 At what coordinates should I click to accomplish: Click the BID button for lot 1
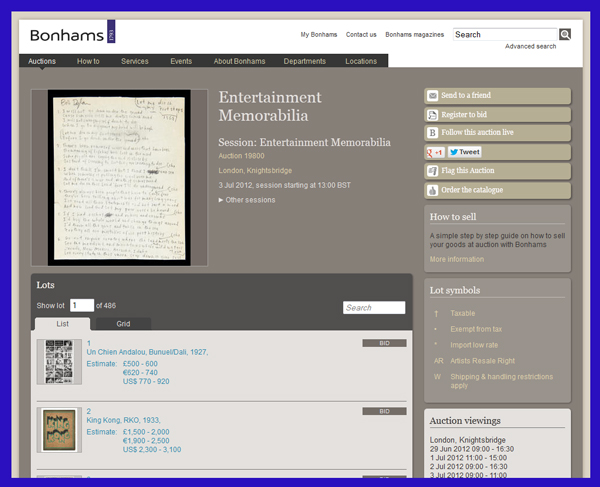(384, 343)
